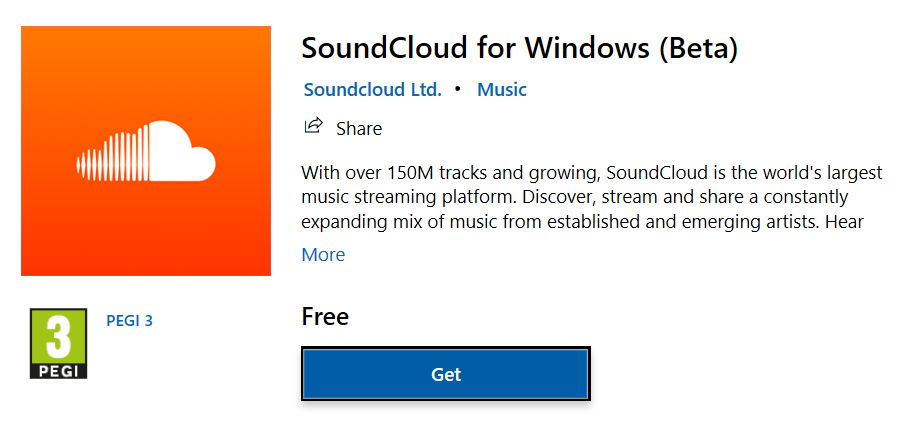The image size is (898, 428).
Task: Click the black PEGI label on badge
Action: (x=58, y=370)
